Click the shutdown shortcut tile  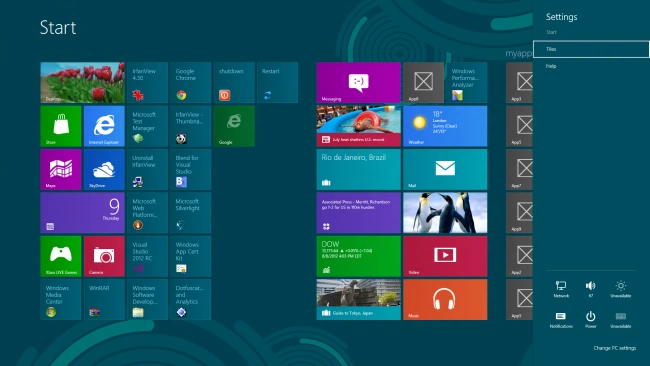[234, 82]
